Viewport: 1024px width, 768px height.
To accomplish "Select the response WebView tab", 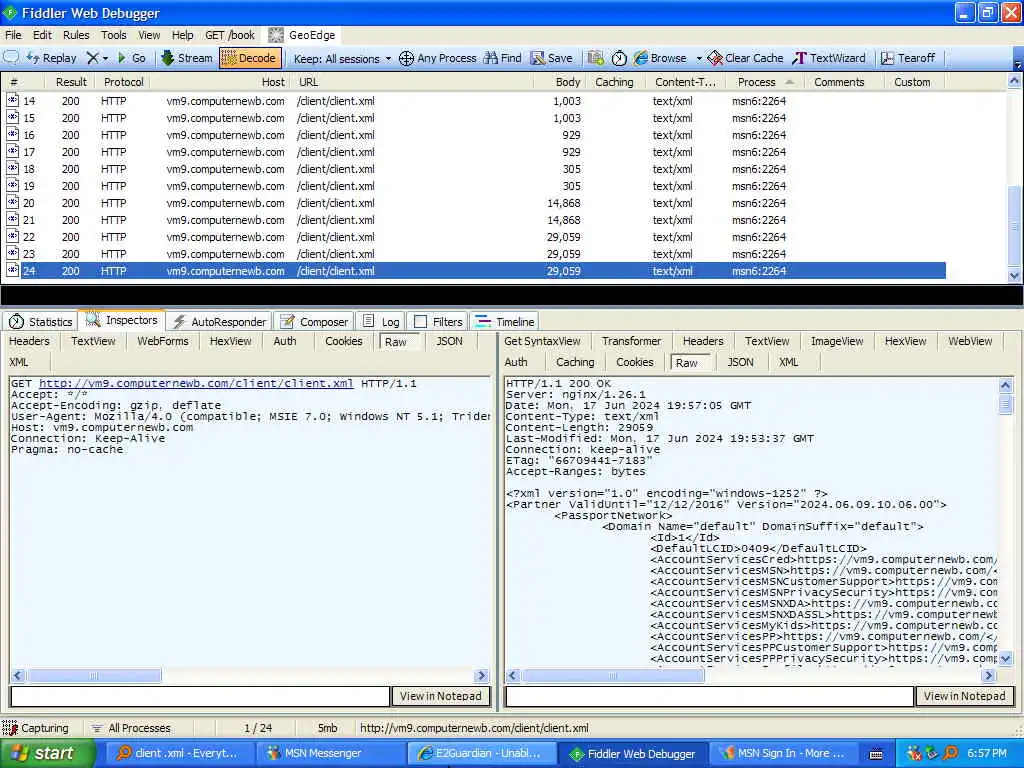I will coord(970,341).
